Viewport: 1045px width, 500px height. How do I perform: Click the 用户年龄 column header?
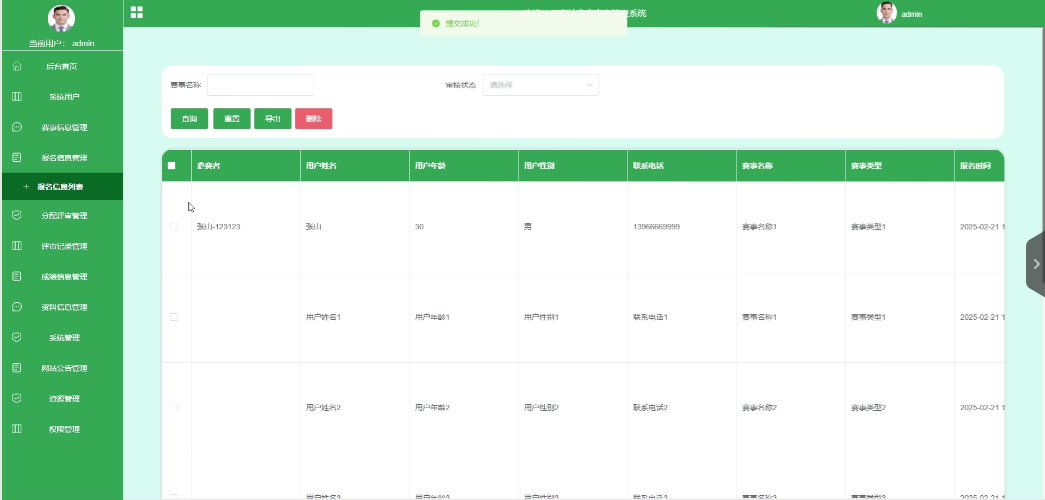464,165
